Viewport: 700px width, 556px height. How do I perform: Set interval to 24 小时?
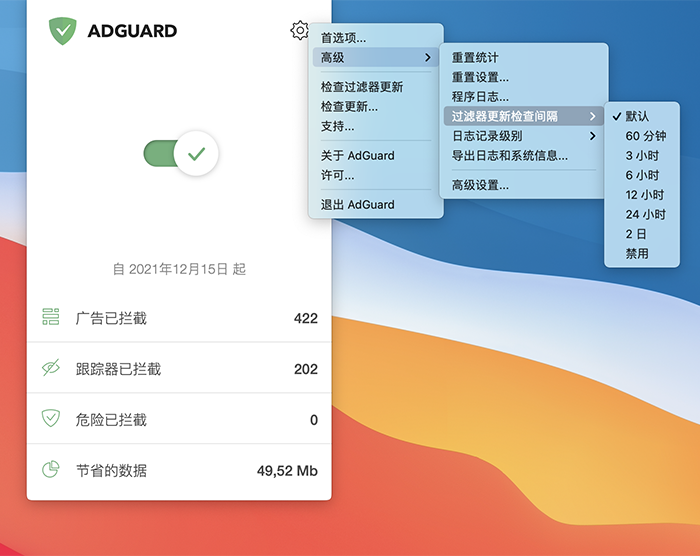pos(642,215)
